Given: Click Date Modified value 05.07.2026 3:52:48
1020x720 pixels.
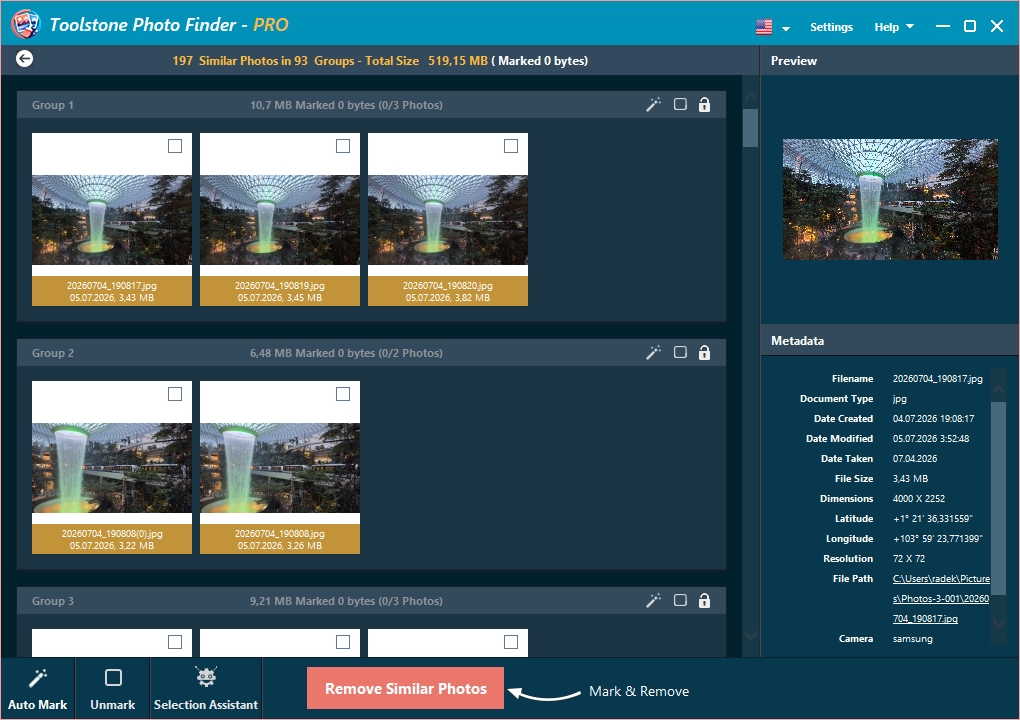Looking at the screenshot, I should (930, 438).
